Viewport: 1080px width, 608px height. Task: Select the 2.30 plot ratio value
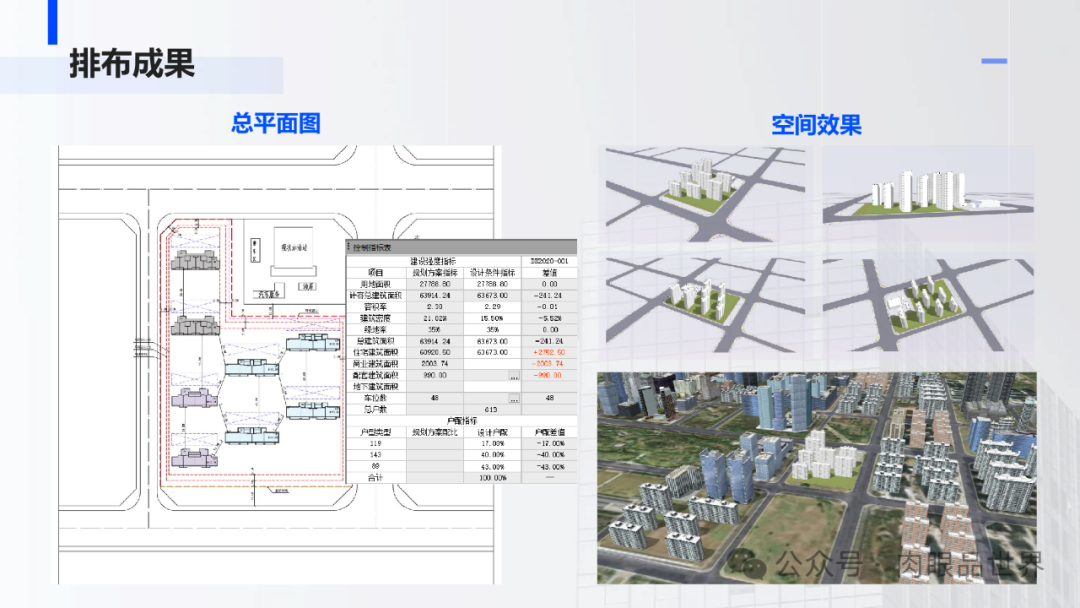pyautogui.click(x=435, y=307)
